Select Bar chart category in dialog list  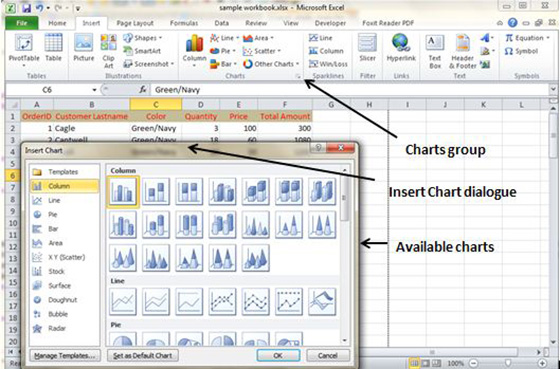(65, 229)
